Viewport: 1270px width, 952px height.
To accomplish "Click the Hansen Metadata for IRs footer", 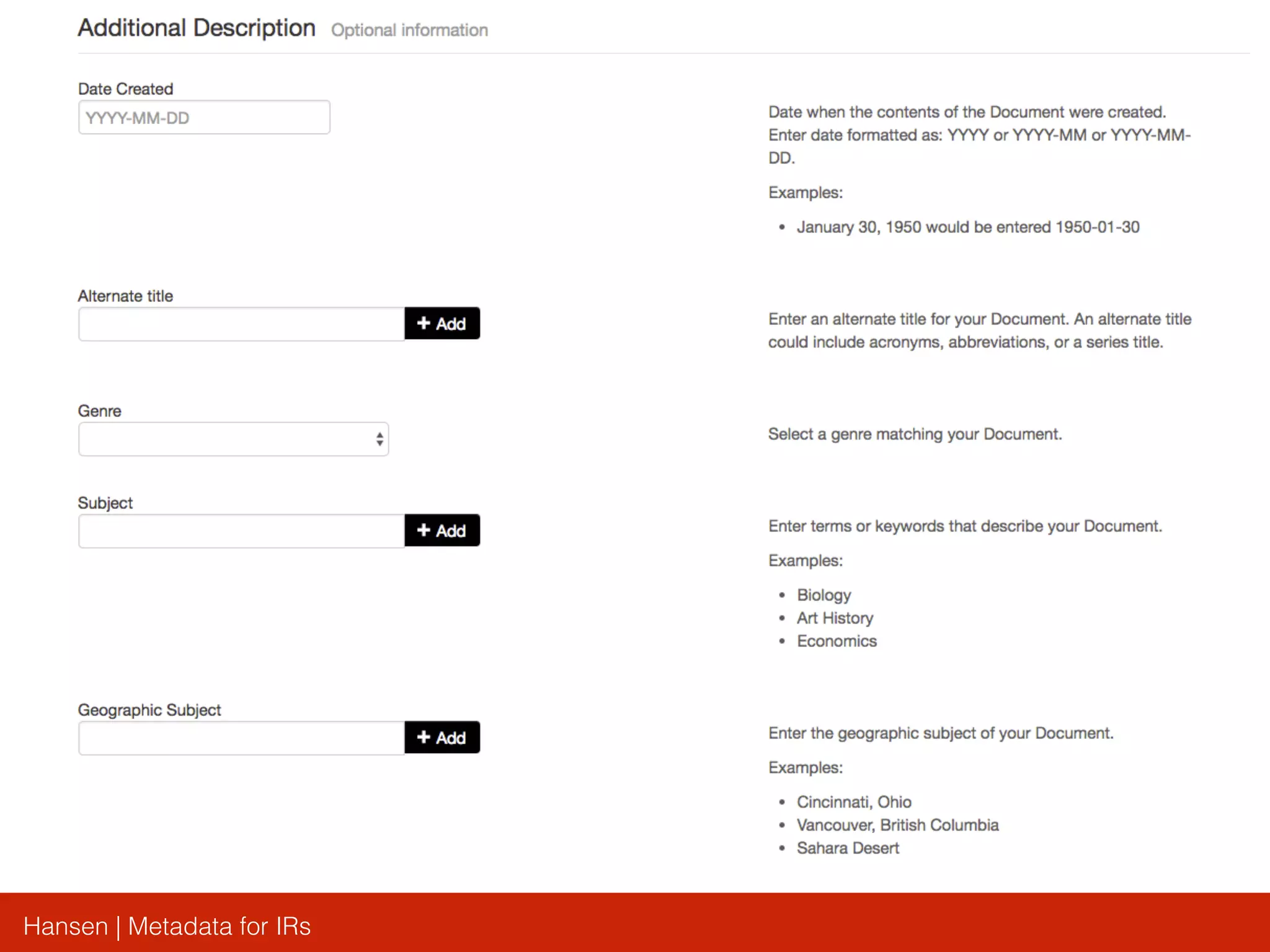I will click(x=167, y=926).
